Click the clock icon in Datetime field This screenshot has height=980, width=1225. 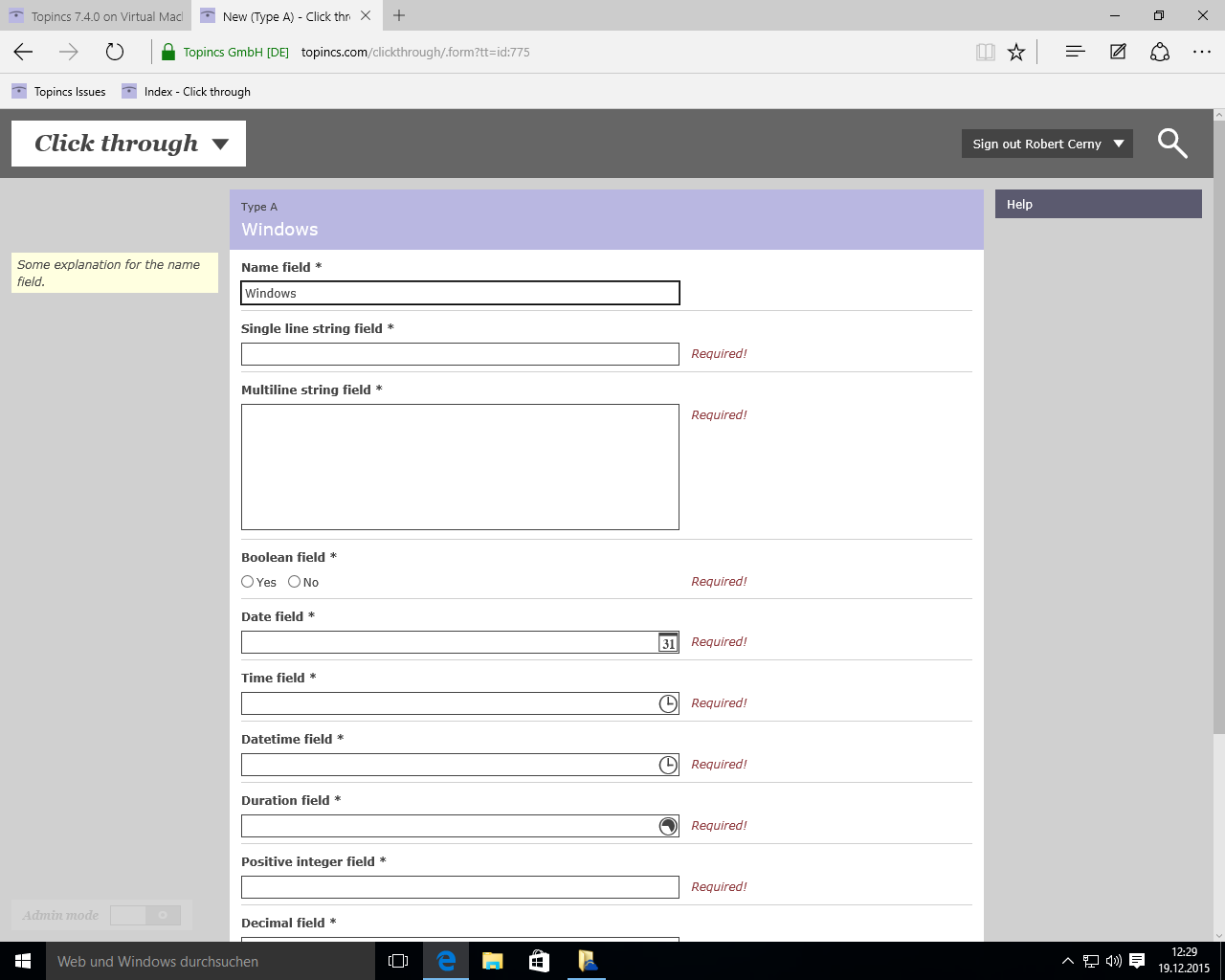(668, 766)
